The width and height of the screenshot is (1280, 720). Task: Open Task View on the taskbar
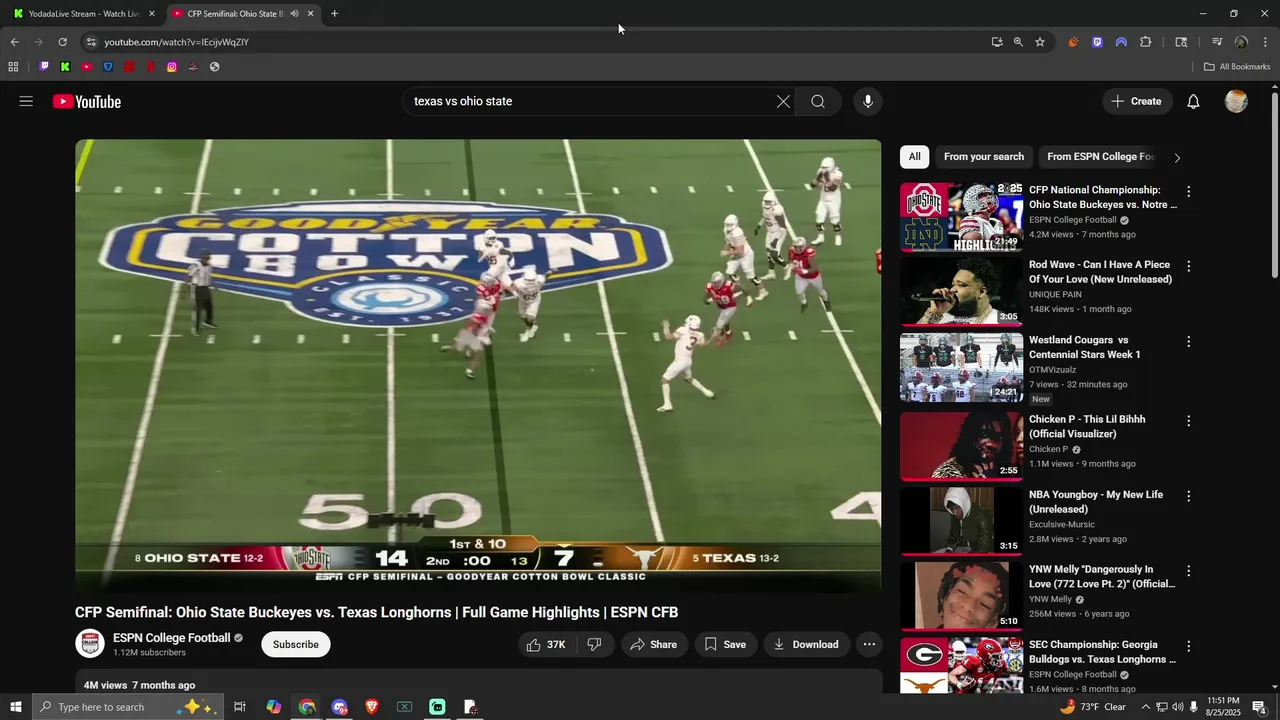tap(240, 707)
